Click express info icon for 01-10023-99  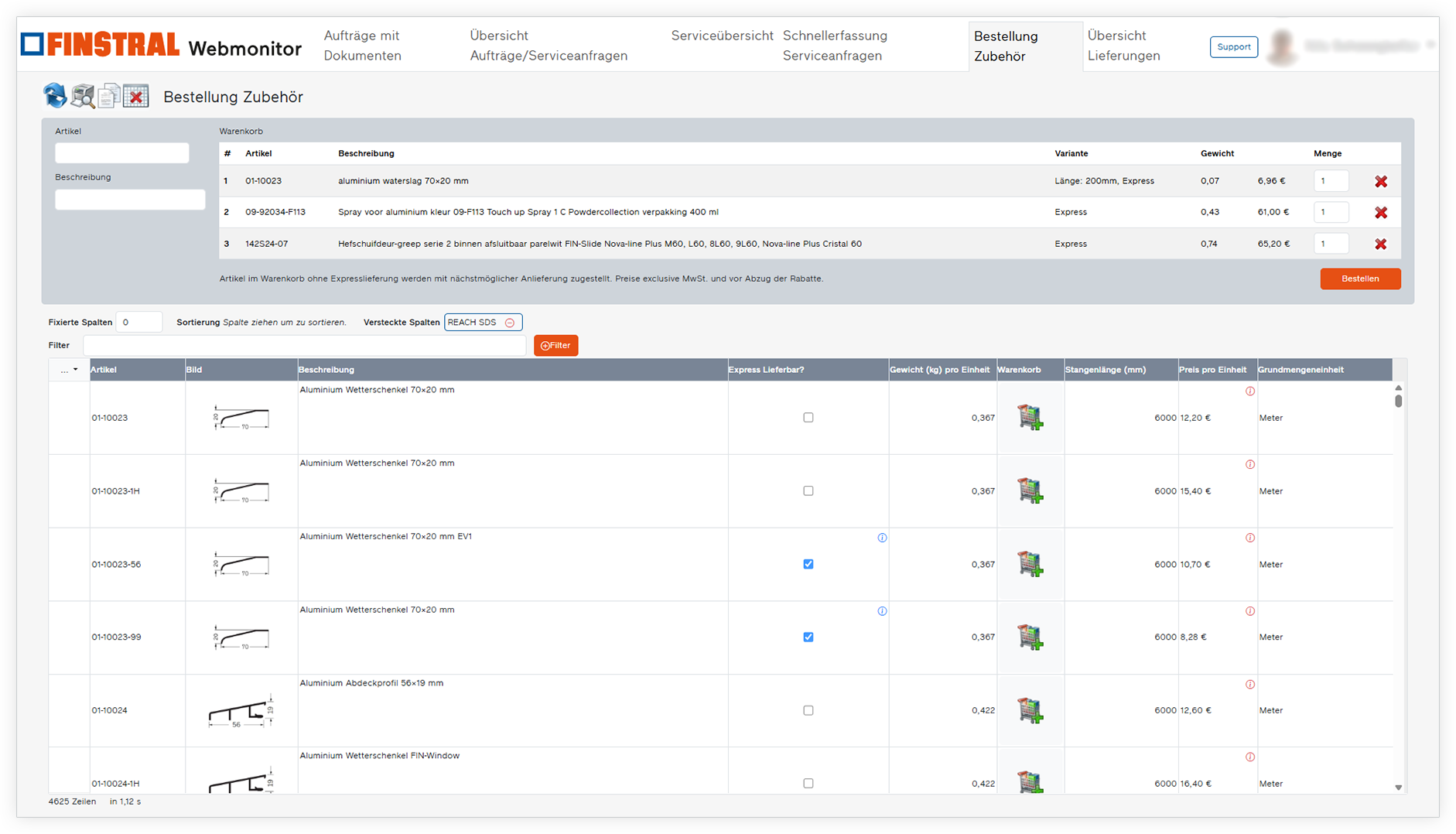882,611
